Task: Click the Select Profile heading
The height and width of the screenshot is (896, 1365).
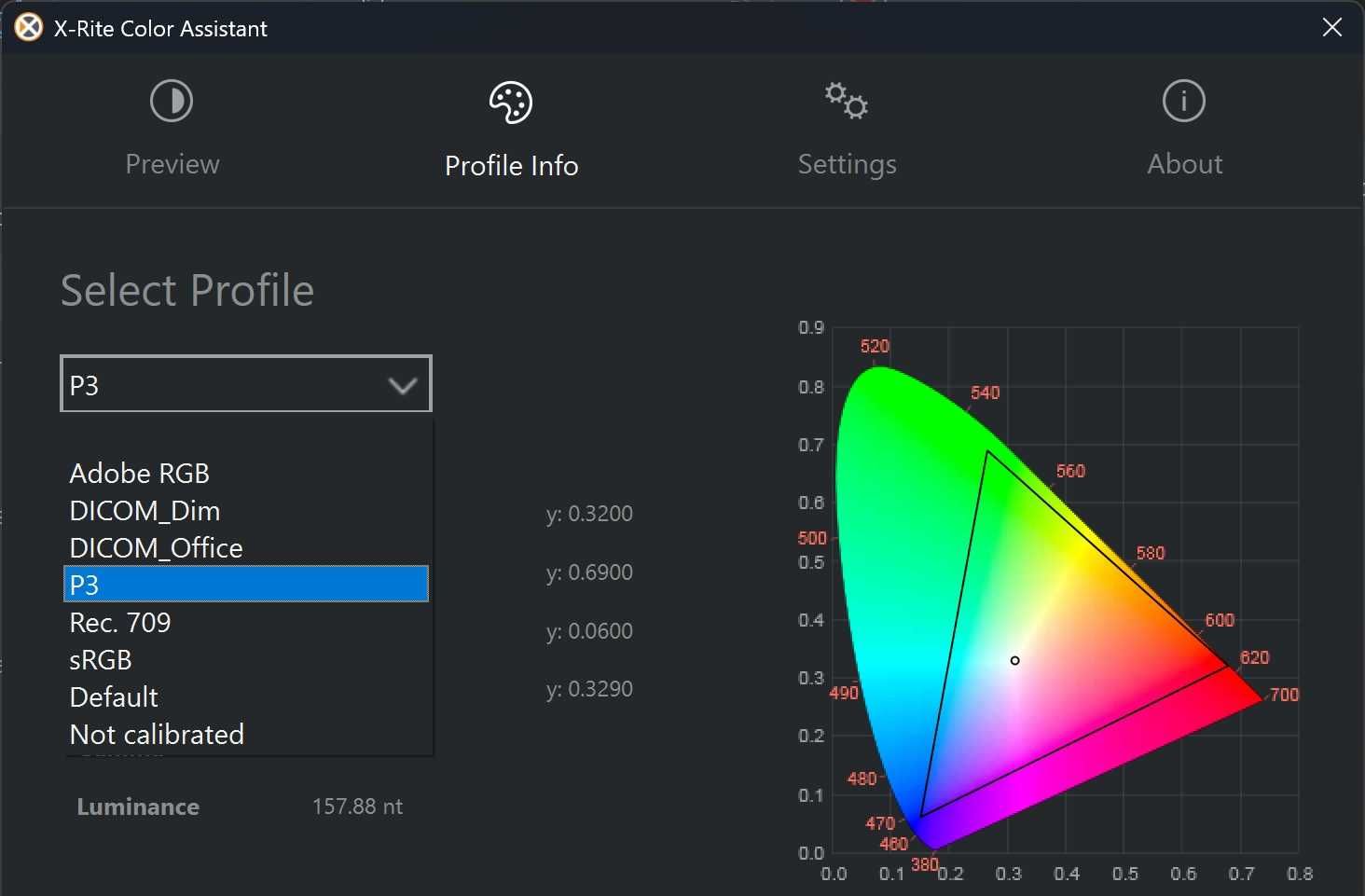Action: [187, 290]
